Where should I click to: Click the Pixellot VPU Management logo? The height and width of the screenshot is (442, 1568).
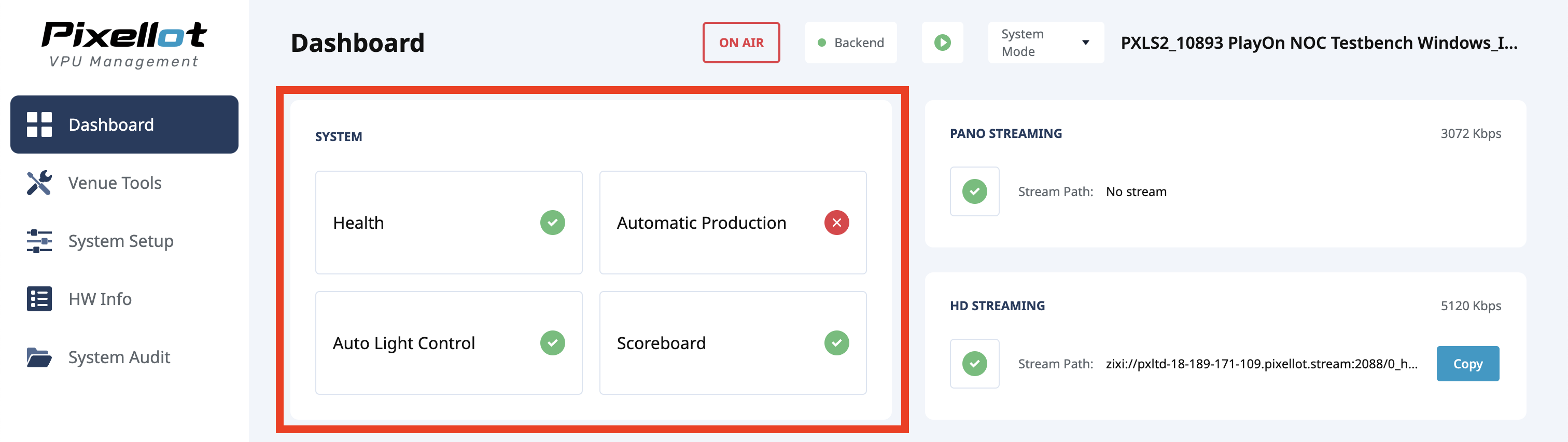(x=124, y=44)
